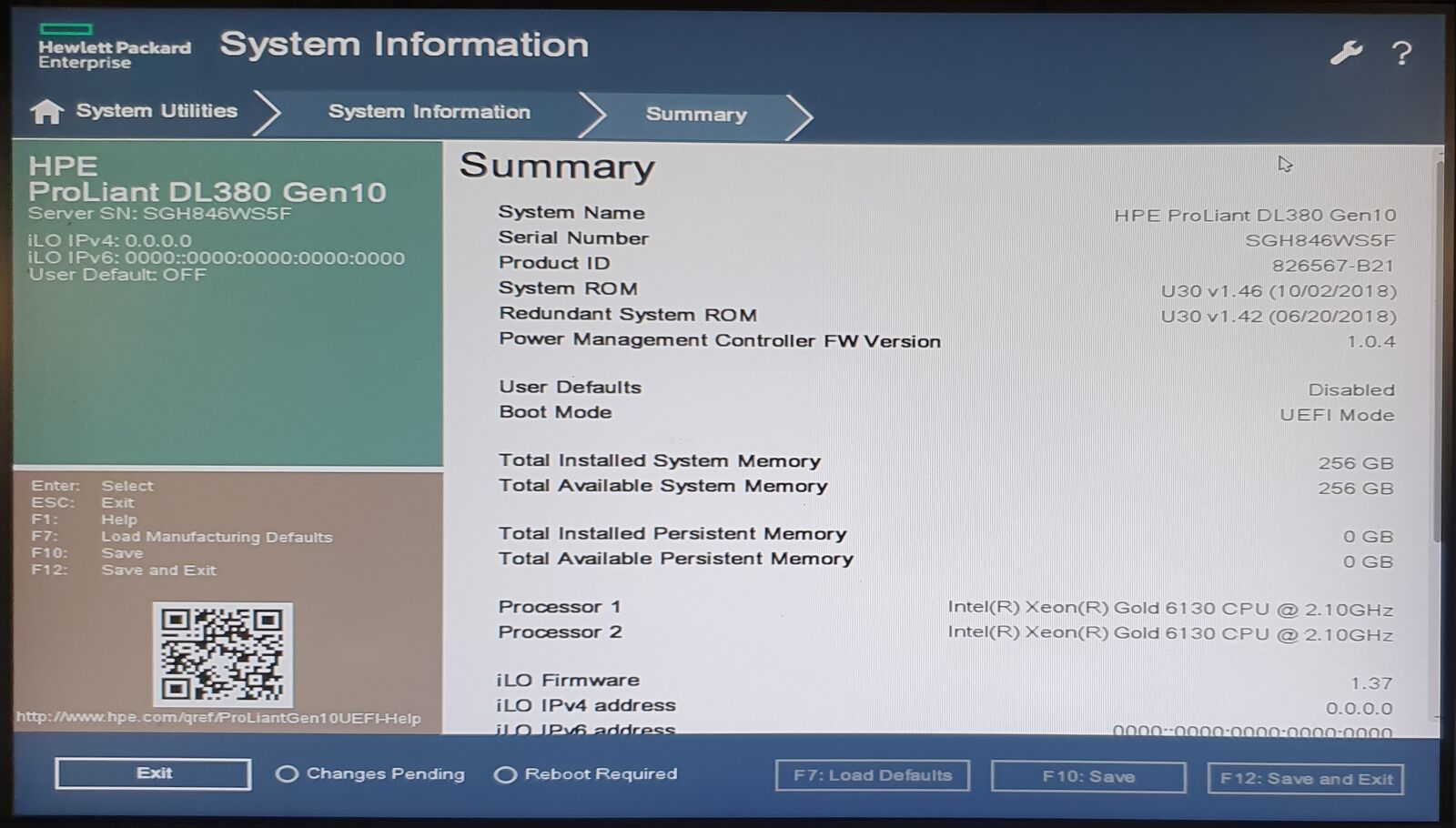The width and height of the screenshot is (1456, 828).
Task: Click the Enter: Select key hint
Action: point(93,486)
